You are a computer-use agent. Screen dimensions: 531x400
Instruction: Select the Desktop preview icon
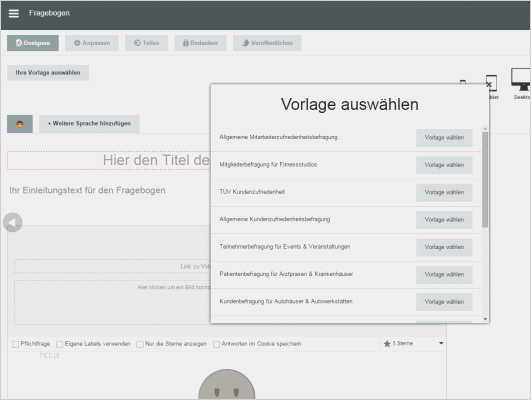(522, 80)
